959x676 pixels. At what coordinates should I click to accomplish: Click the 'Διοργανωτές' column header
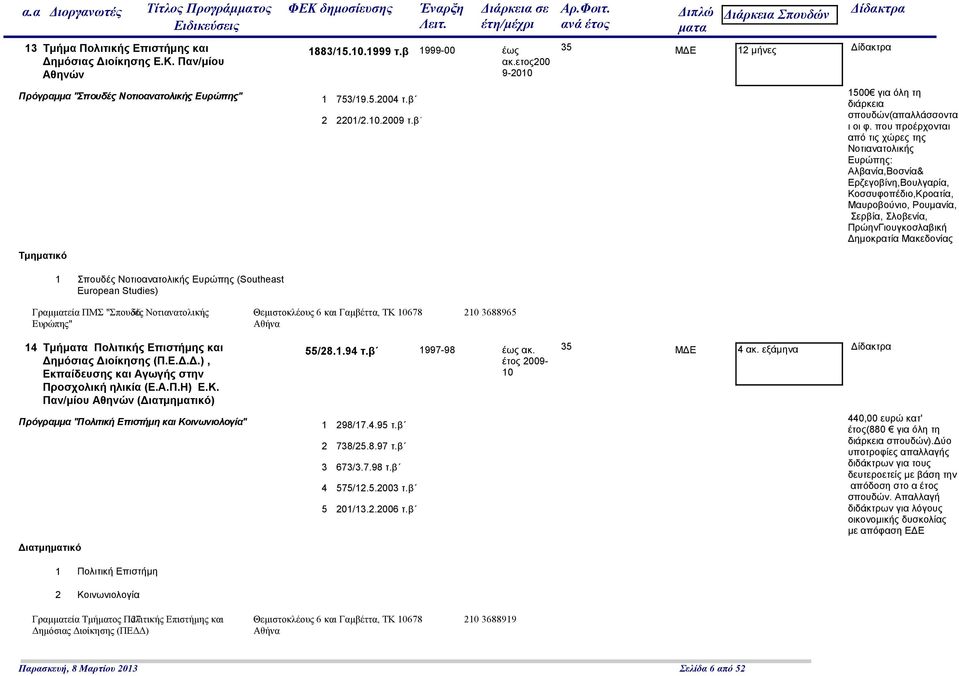pos(86,12)
